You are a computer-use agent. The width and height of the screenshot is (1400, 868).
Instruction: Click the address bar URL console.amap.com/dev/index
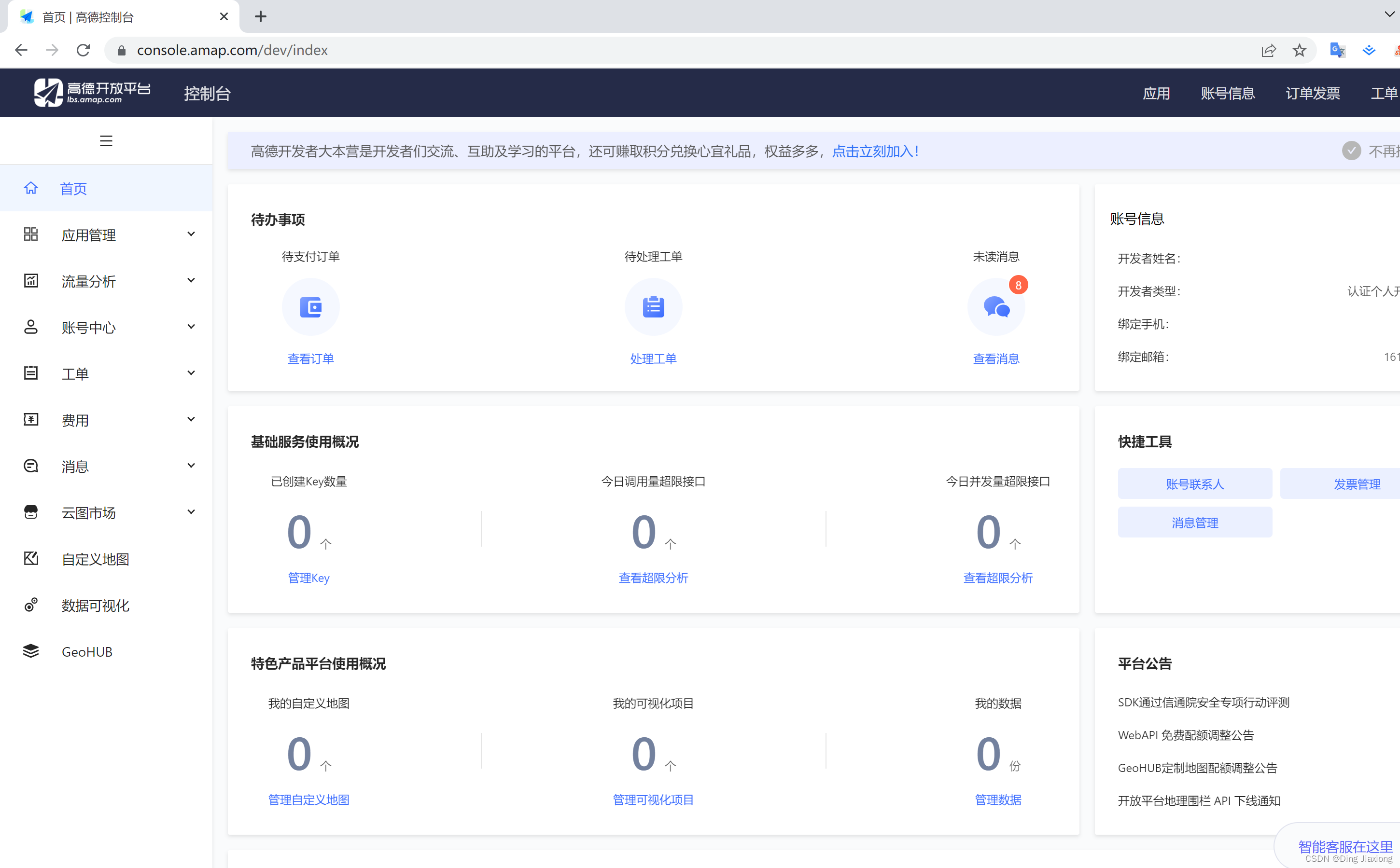coord(232,51)
